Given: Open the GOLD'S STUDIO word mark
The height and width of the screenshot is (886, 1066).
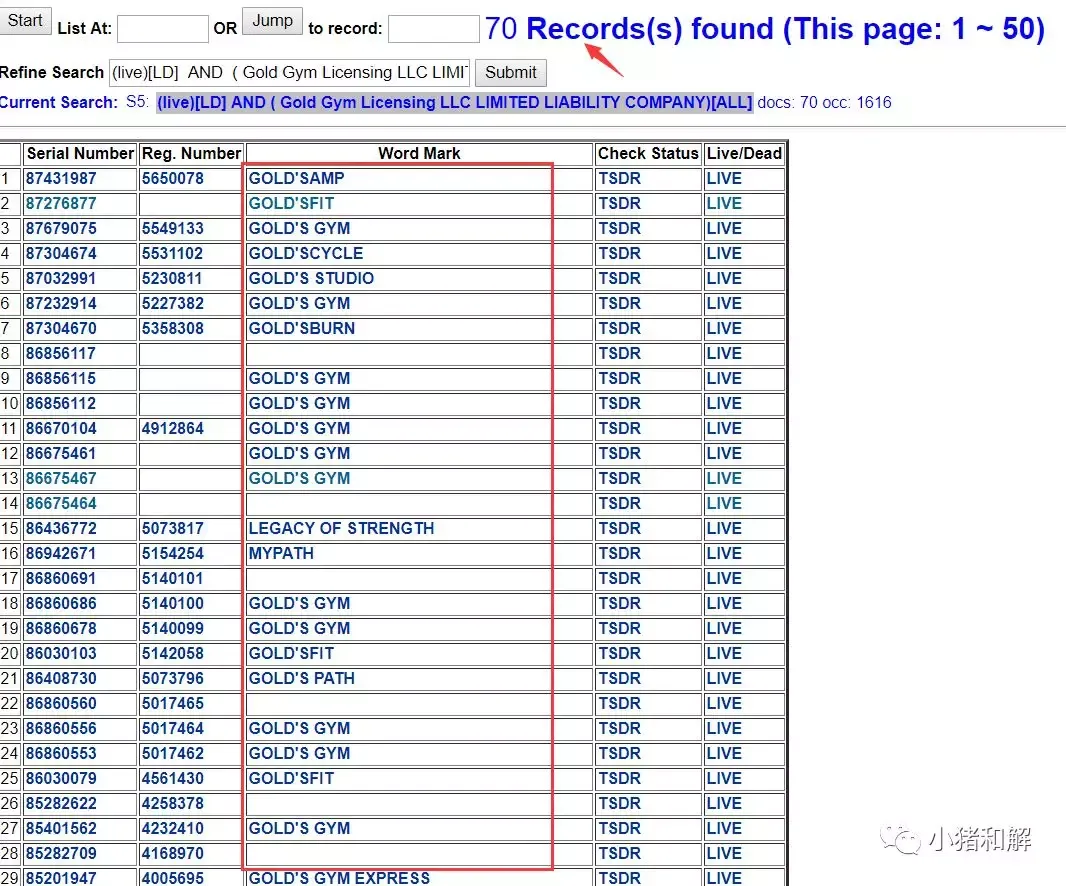Looking at the screenshot, I should pyautogui.click(x=311, y=279).
